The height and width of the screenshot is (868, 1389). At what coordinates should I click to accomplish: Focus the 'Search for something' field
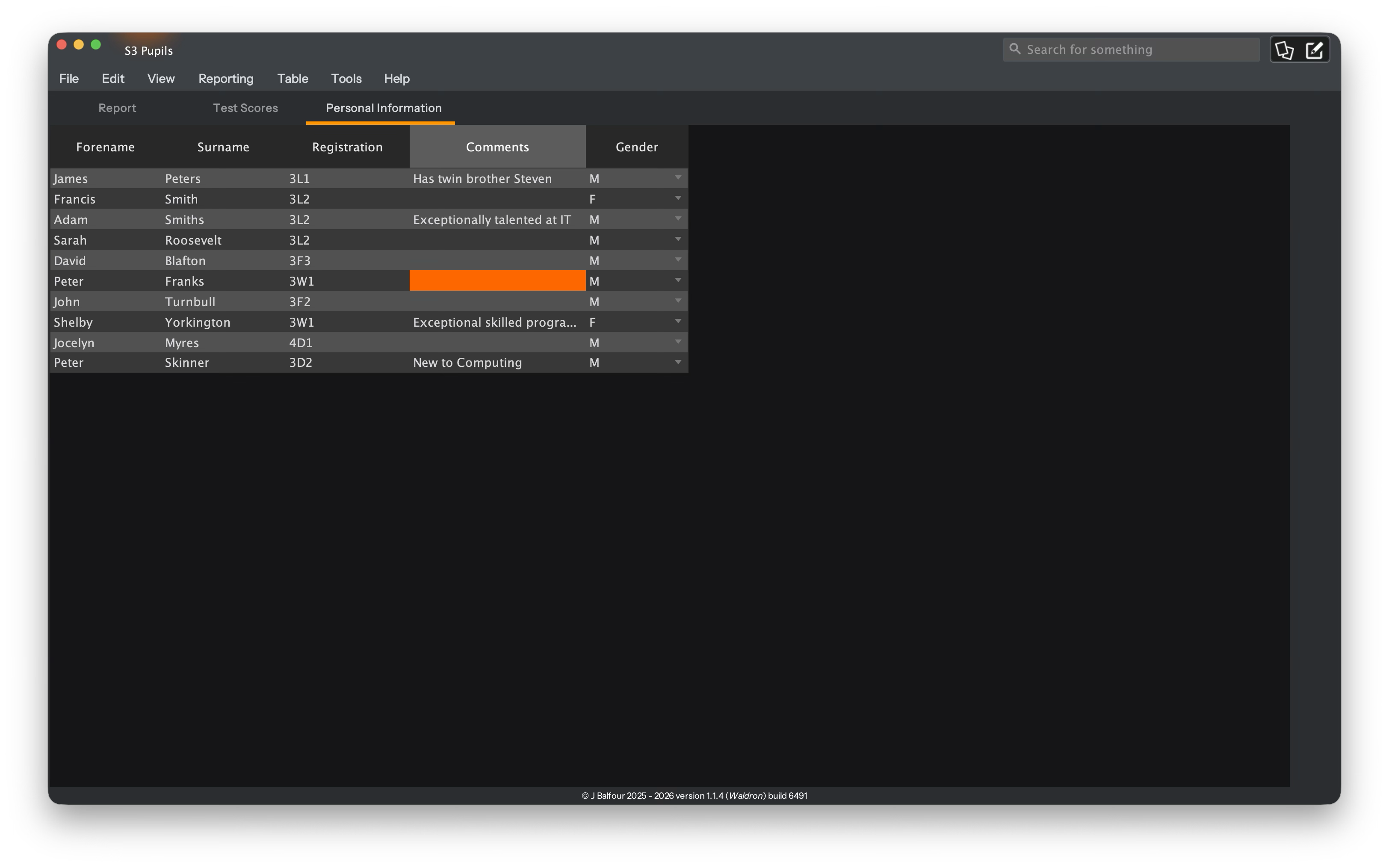click(x=1131, y=49)
